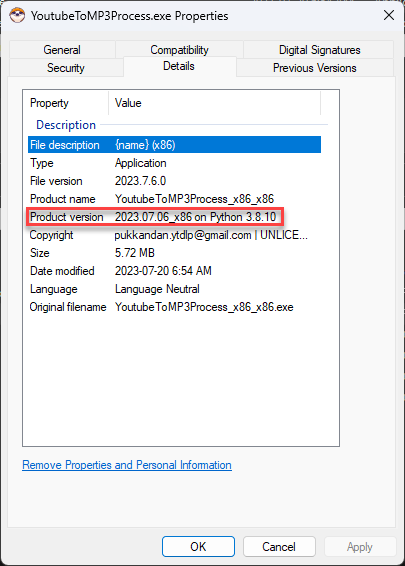Confirm with the OK button

point(198,547)
